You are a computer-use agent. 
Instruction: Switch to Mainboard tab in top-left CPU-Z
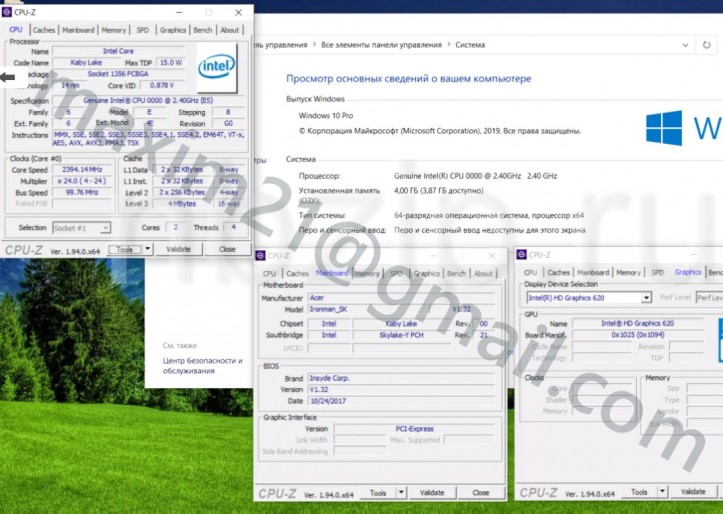[x=78, y=30]
